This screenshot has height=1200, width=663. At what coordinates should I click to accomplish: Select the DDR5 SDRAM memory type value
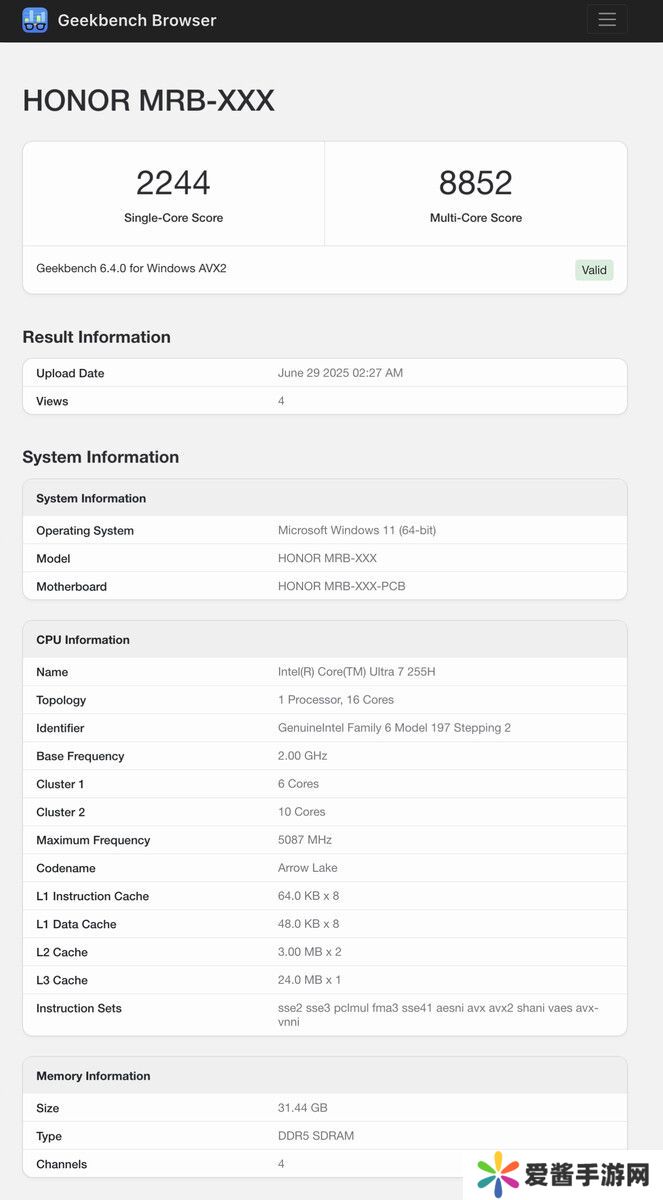click(315, 1136)
